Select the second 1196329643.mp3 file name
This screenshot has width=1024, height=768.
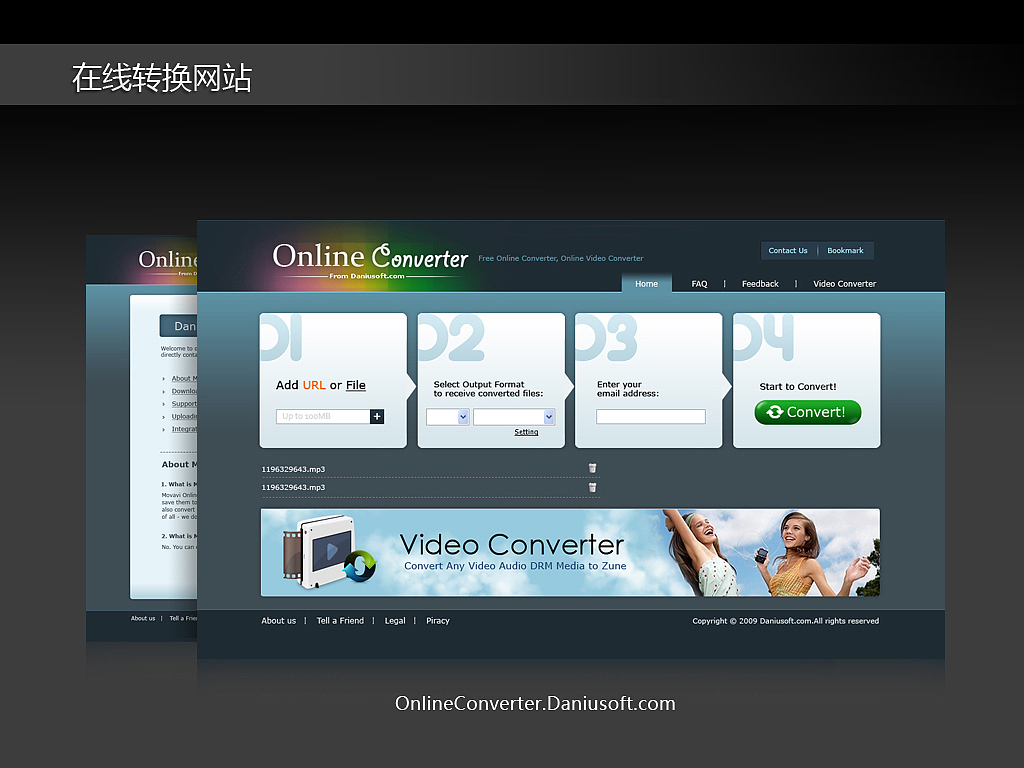point(293,487)
